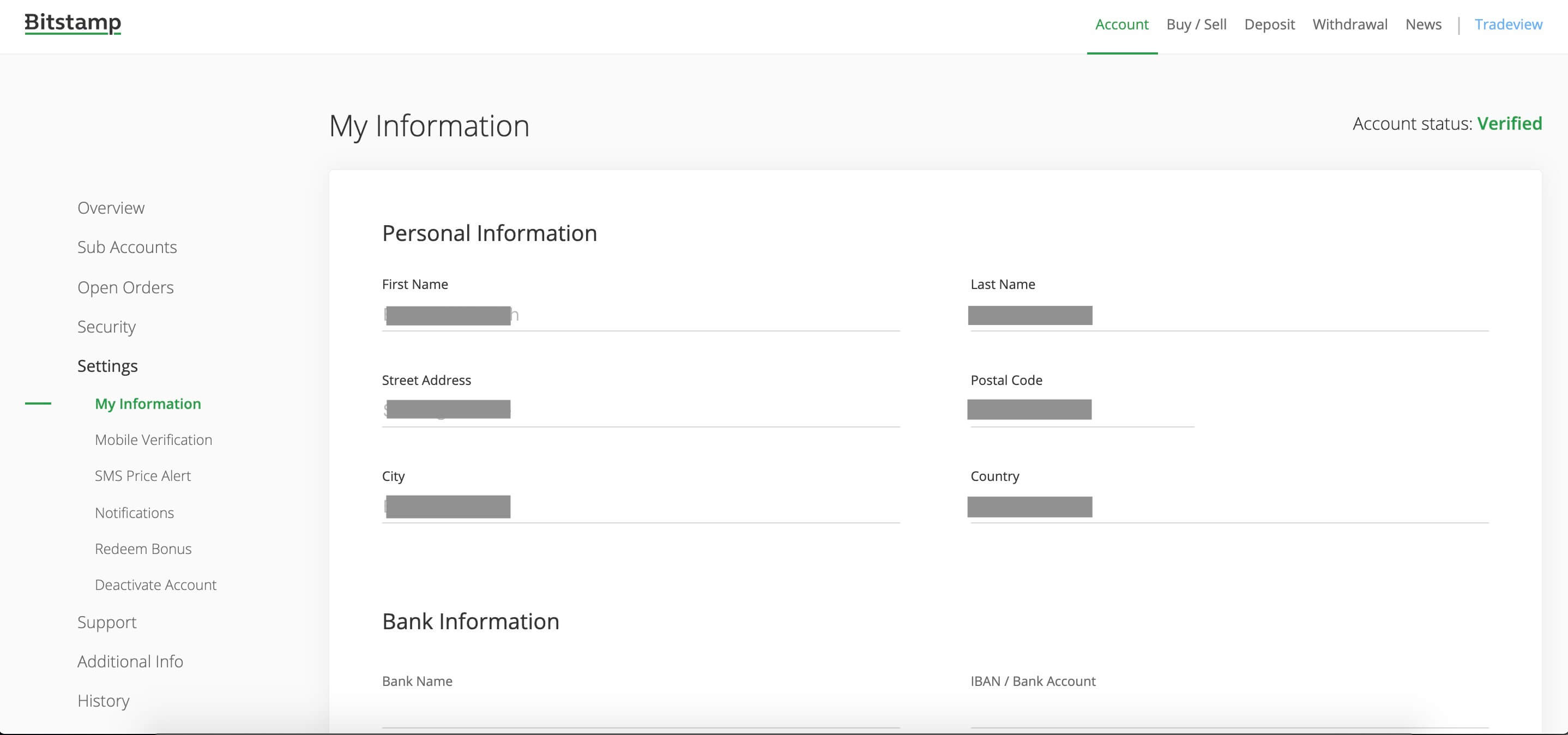This screenshot has height=735, width=1568.
Task: Click the First Name input field
Action: pyautogui.click(x=640, y=315)
